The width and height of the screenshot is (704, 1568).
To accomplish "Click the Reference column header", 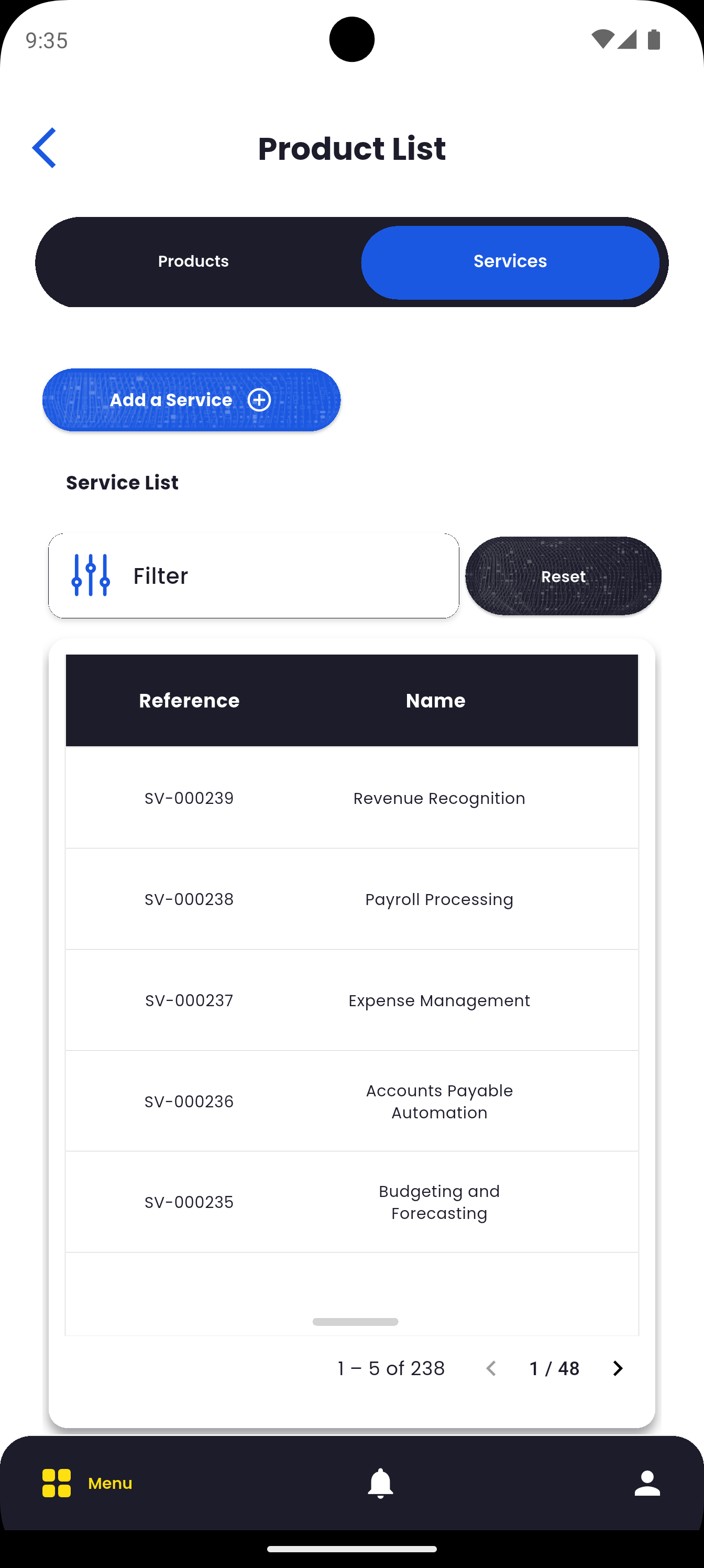I will pos(189,701).
